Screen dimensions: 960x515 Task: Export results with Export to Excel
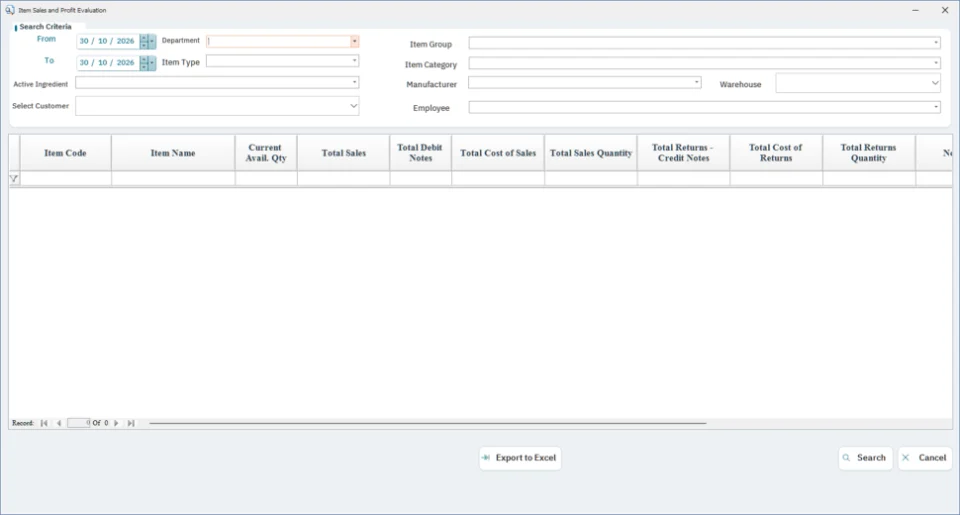[x=520, y=458]
